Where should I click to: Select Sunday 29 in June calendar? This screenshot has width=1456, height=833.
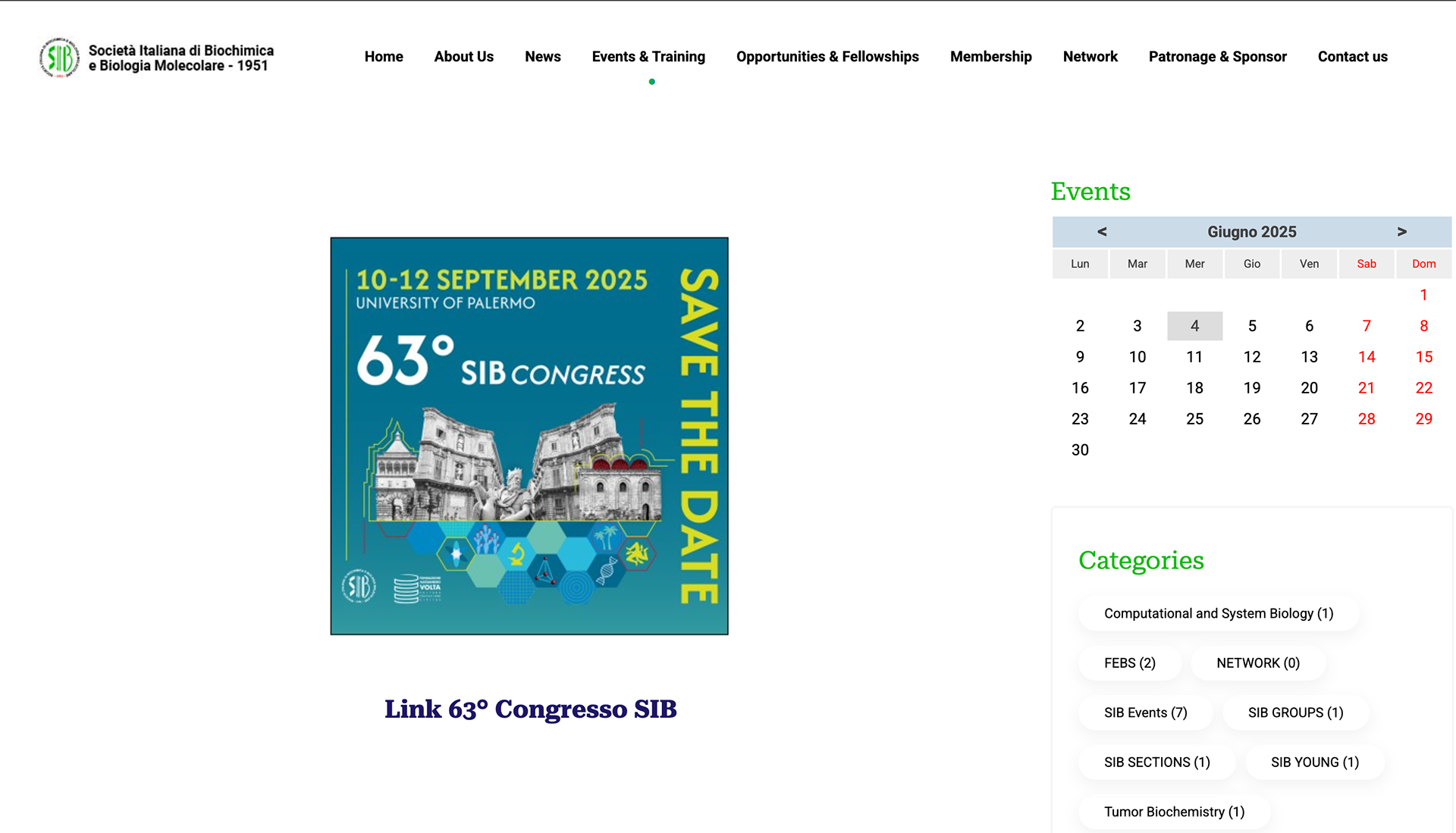pyautogui.click(x=1424, y=419)
